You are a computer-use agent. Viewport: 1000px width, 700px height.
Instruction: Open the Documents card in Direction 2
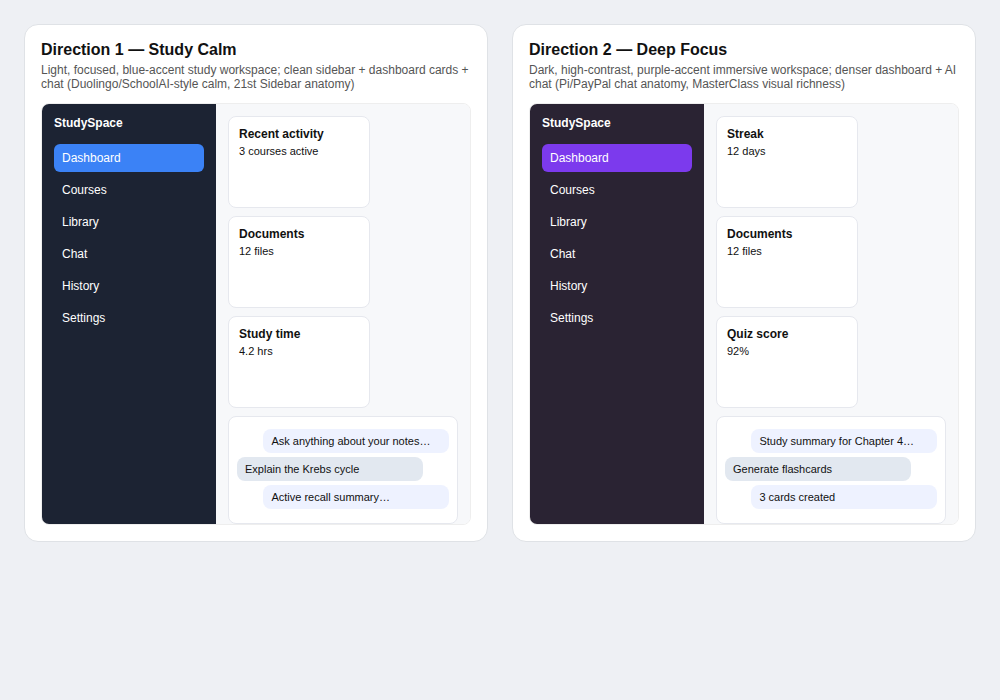(787, 262)
